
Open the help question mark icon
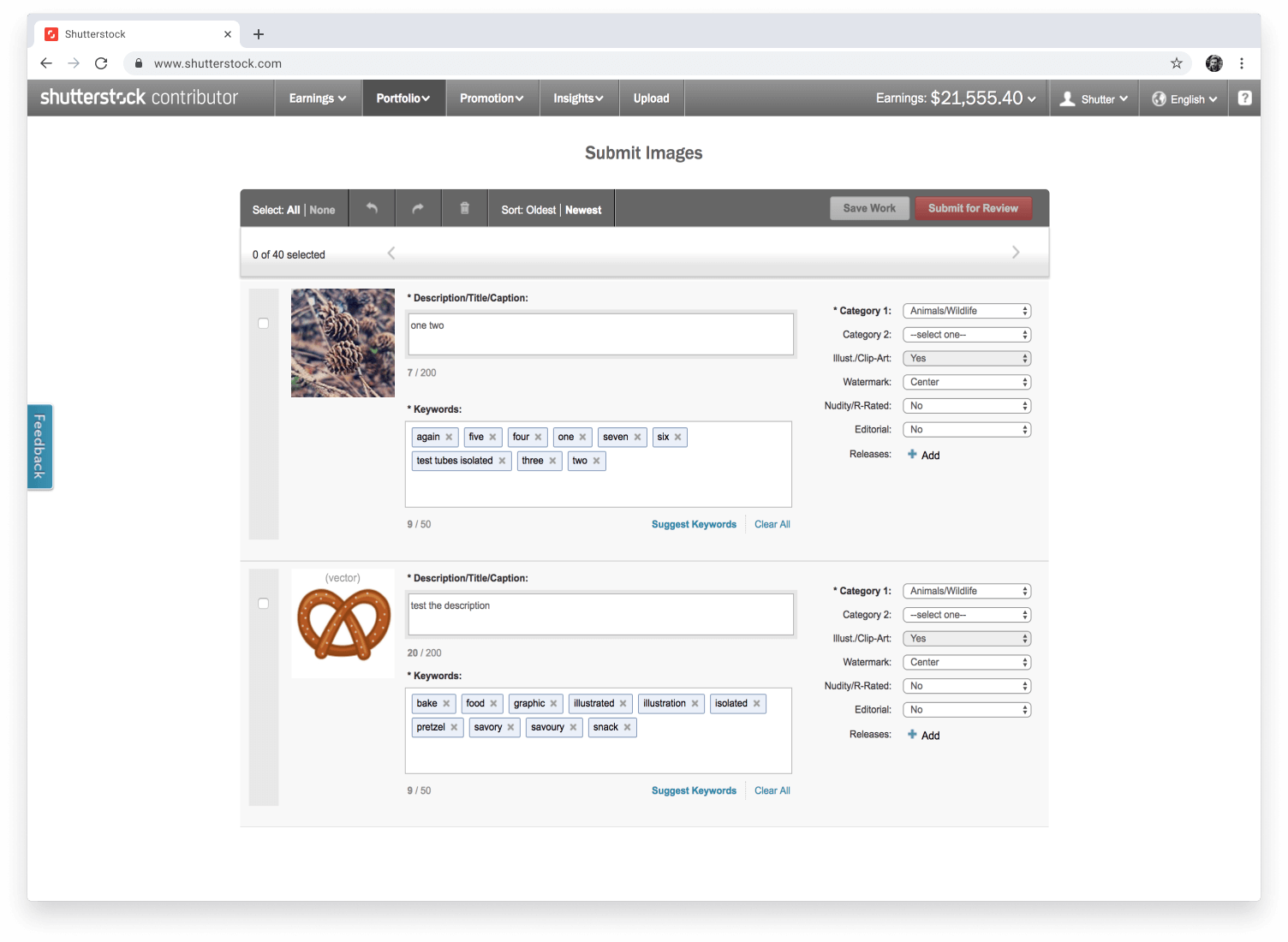pyautogui.click(x=1245, y=98)
